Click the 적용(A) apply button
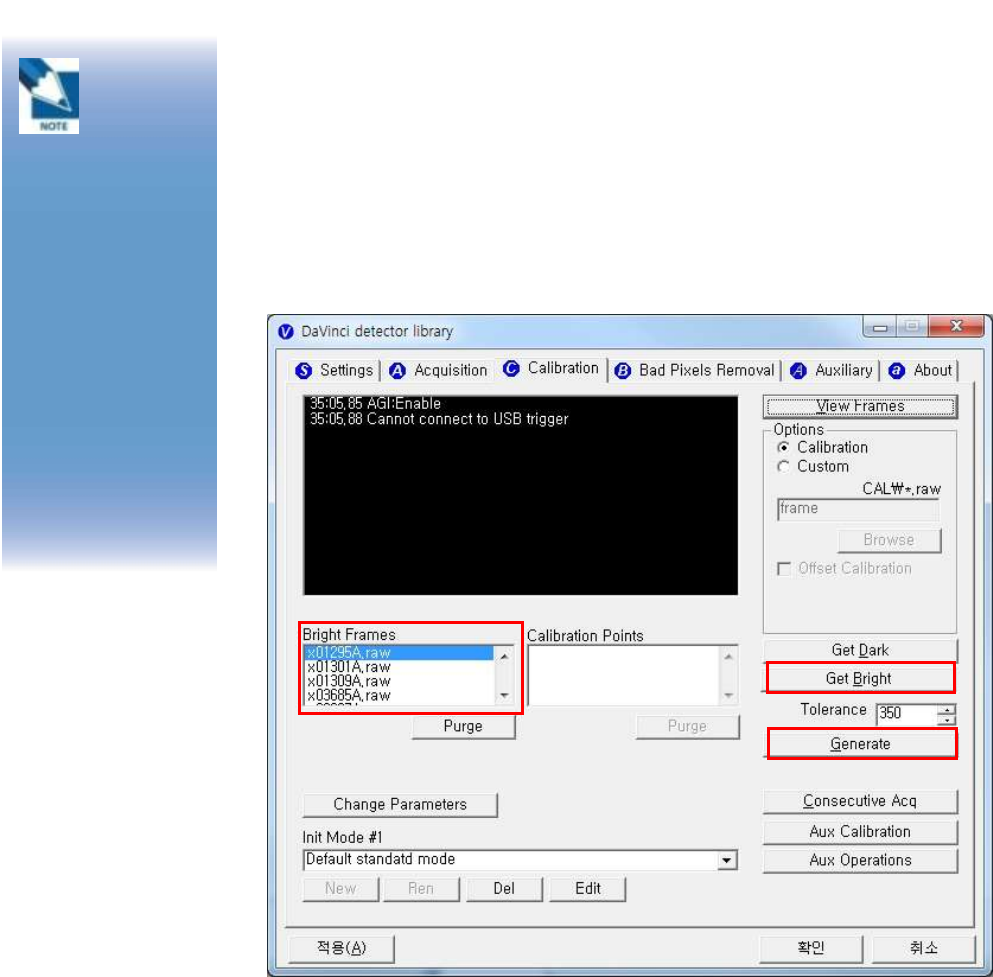The width and height of the screenshot is (993, 977). pyautogui.click(x=341, y=948)
